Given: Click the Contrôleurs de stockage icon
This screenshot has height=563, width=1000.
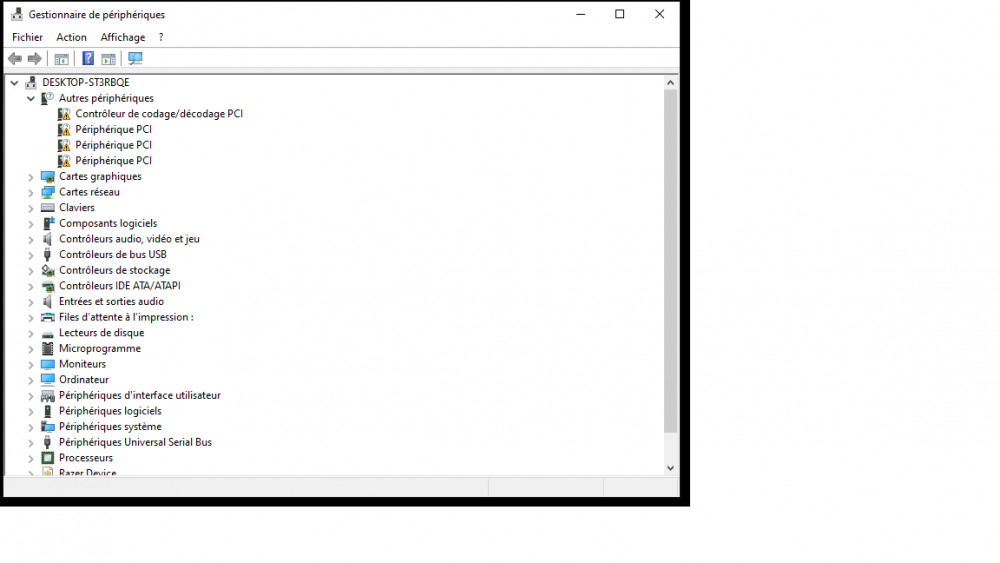Looking at the screenshot, I should click(x=47, y=270).
